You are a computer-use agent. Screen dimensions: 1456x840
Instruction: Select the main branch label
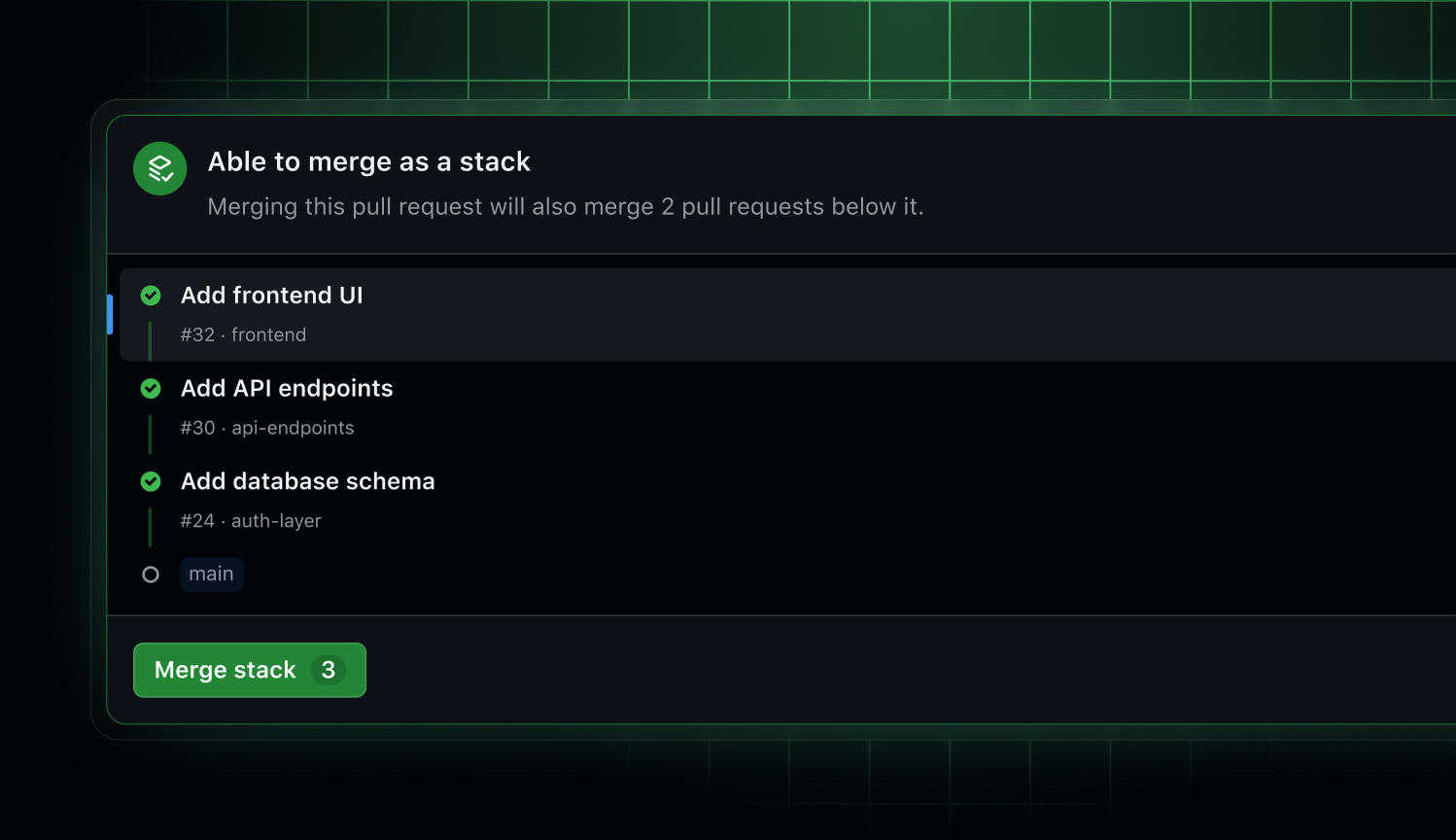tap(211, 574)
